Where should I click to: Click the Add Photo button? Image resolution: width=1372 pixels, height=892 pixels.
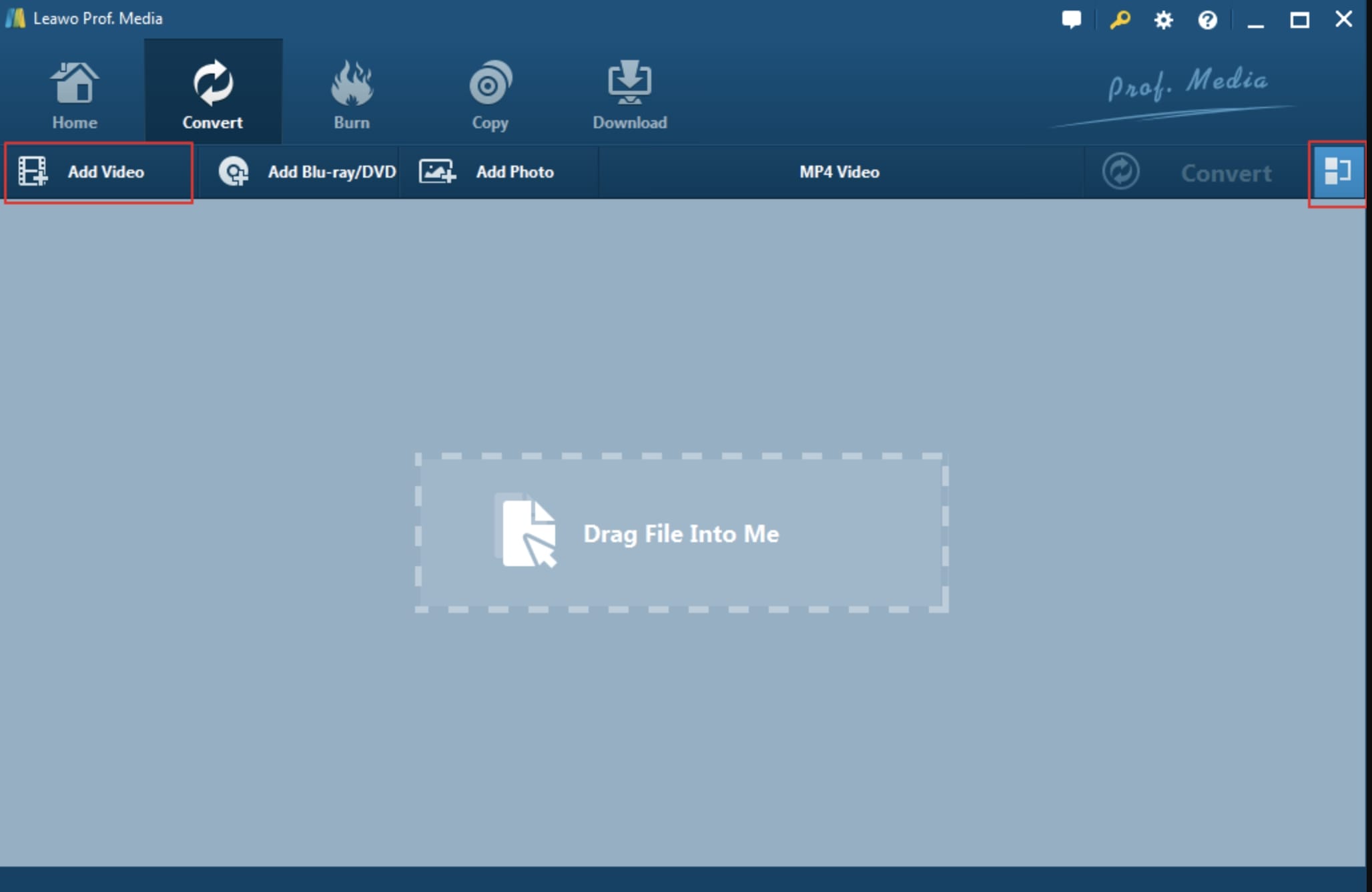[514, 172]
